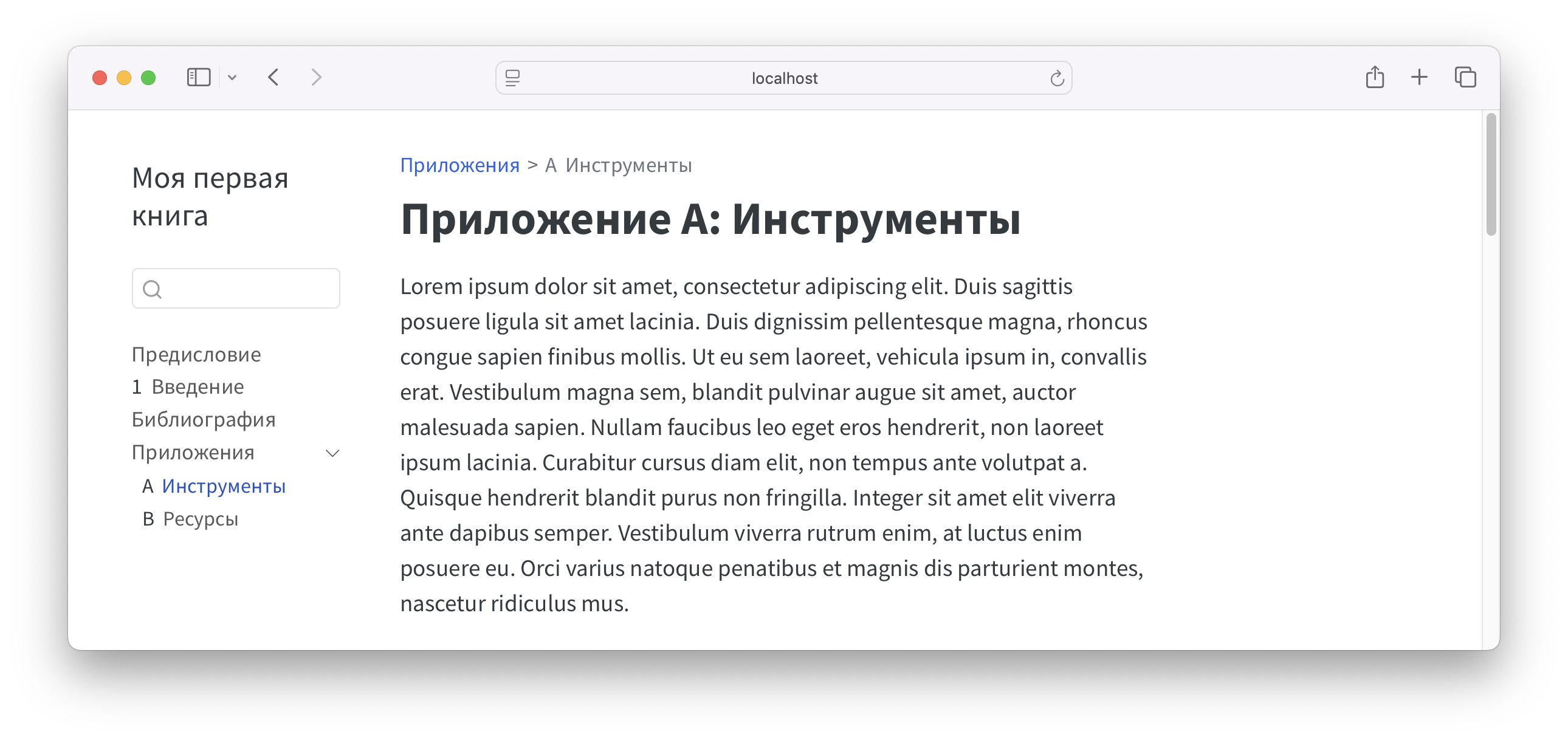Open the Share menu icon
The image size is (1568, 740).
1375,77
